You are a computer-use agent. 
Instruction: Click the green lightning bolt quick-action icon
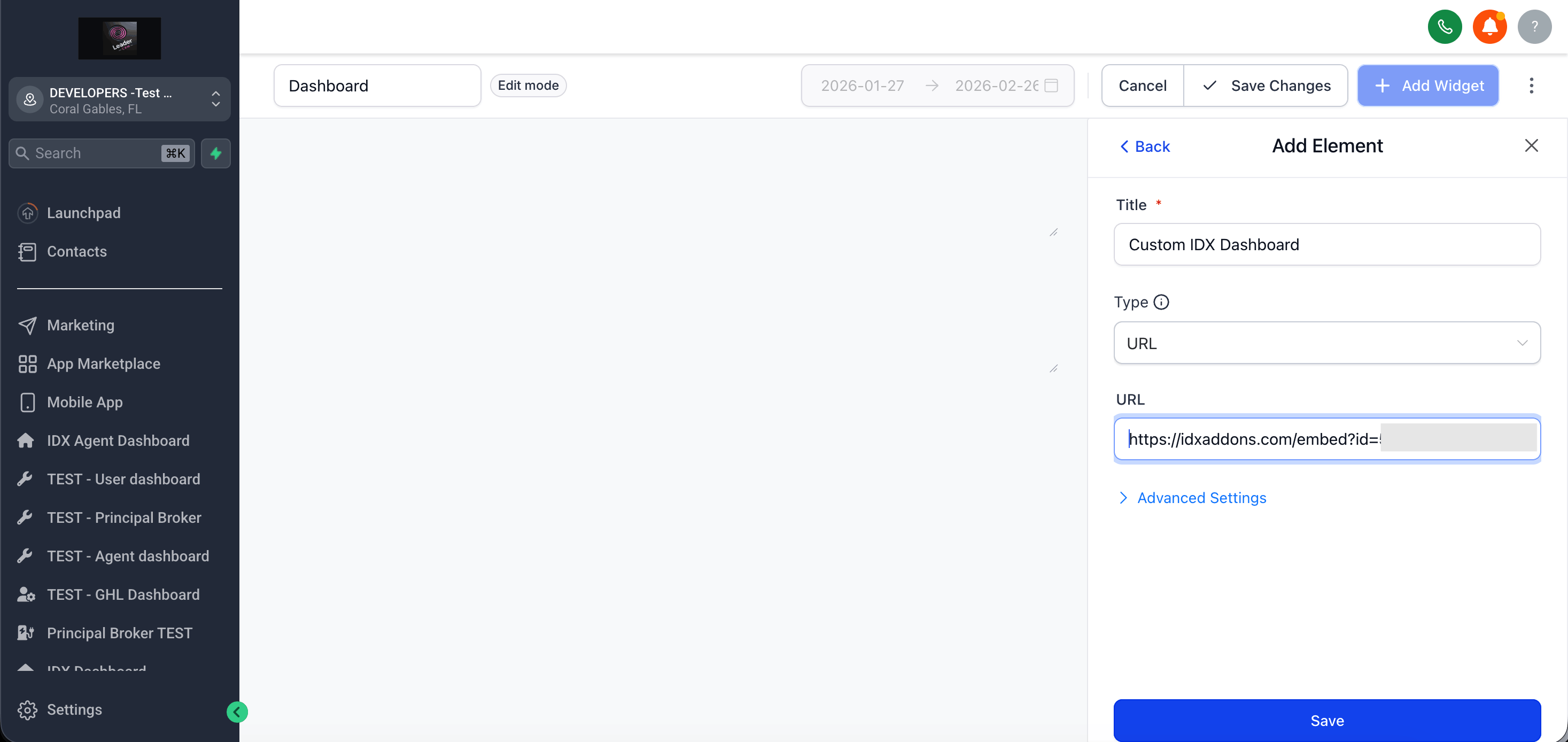tap(215, 153)
